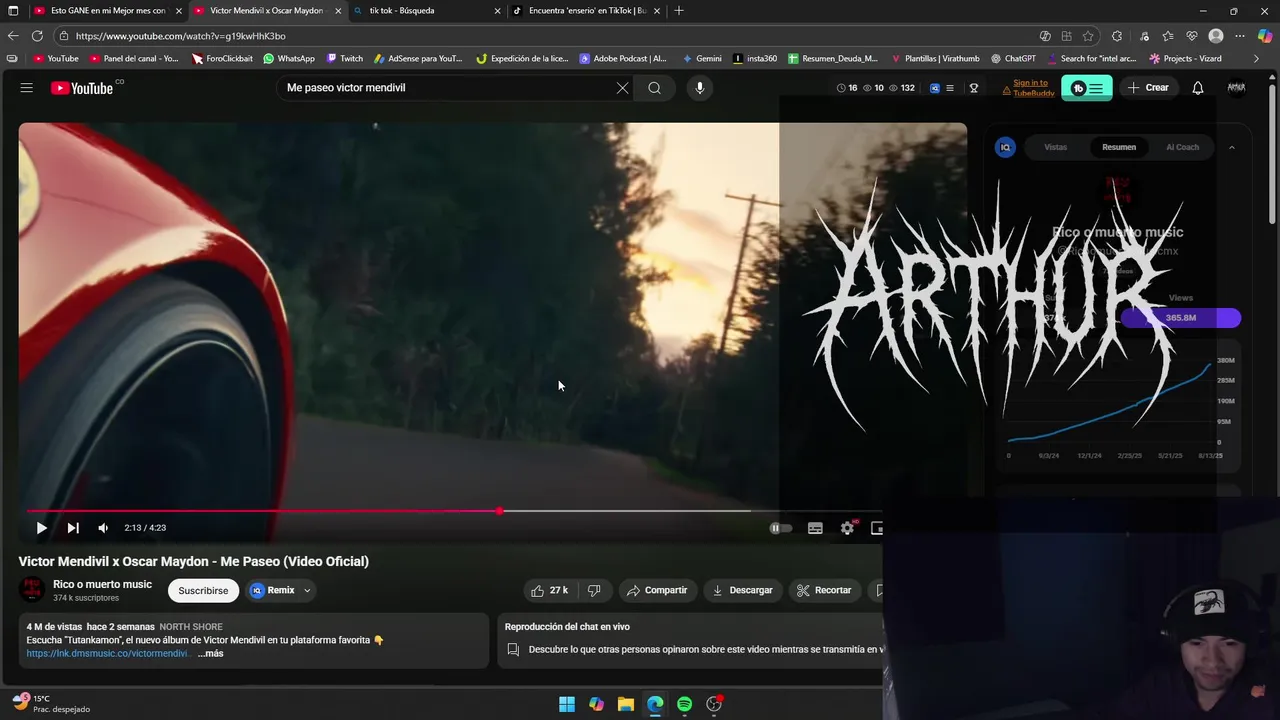The width and height of the screenshot is (1280, 720).
Task: Switch to the Resumen tab in vidIQ panel
Action: pyautogui.click(x=1119, y=147)
